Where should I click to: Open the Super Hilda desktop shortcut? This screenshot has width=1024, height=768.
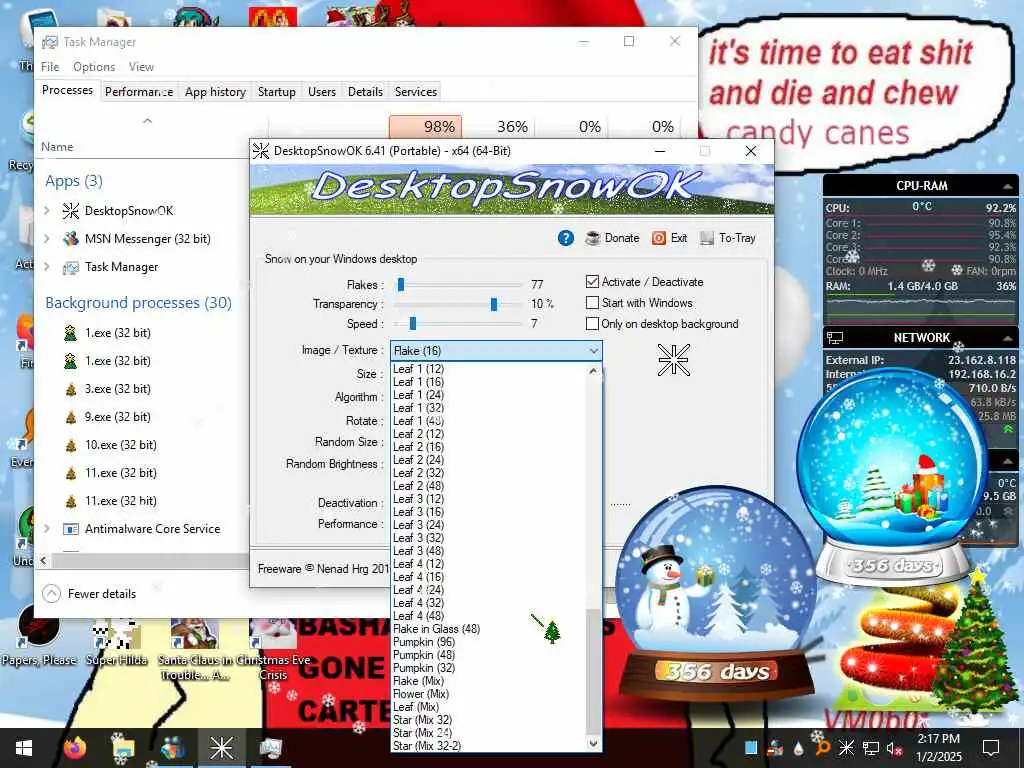[x=117, y=642]
